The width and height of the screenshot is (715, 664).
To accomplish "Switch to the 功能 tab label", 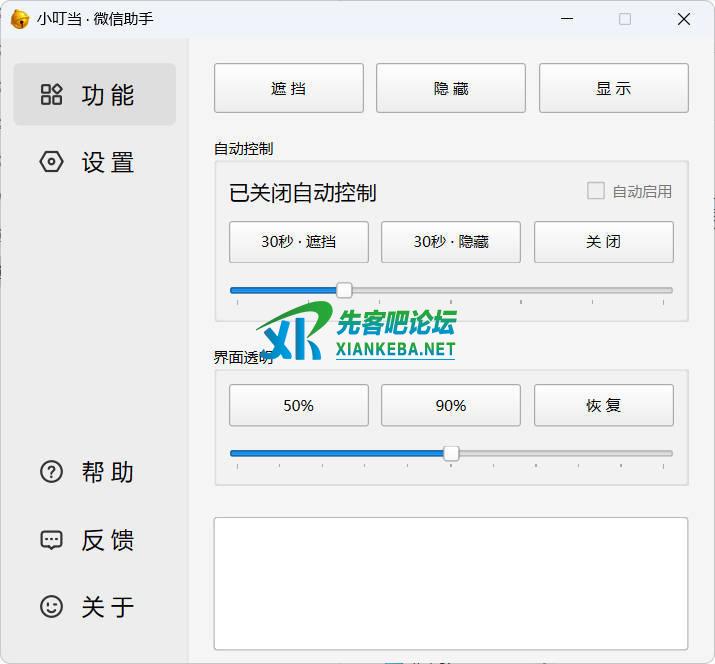I will [108, 95].
